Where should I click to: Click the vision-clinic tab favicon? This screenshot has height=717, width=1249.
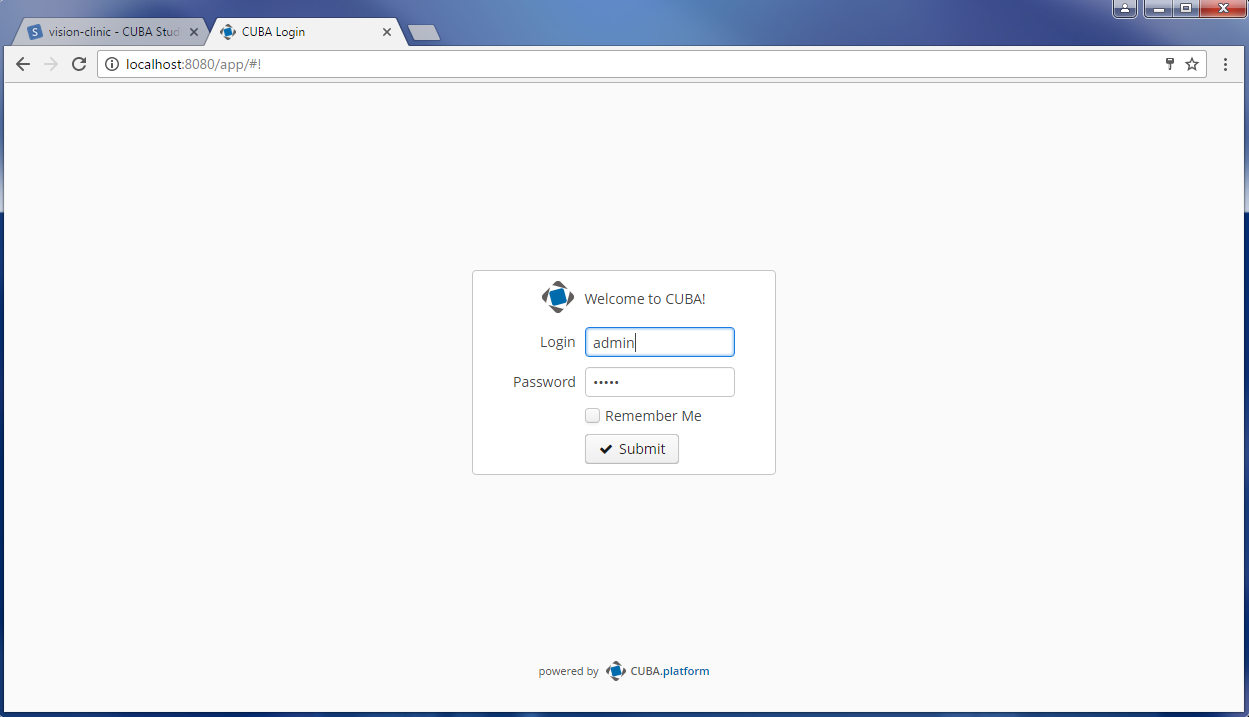(x=36, y=32)
